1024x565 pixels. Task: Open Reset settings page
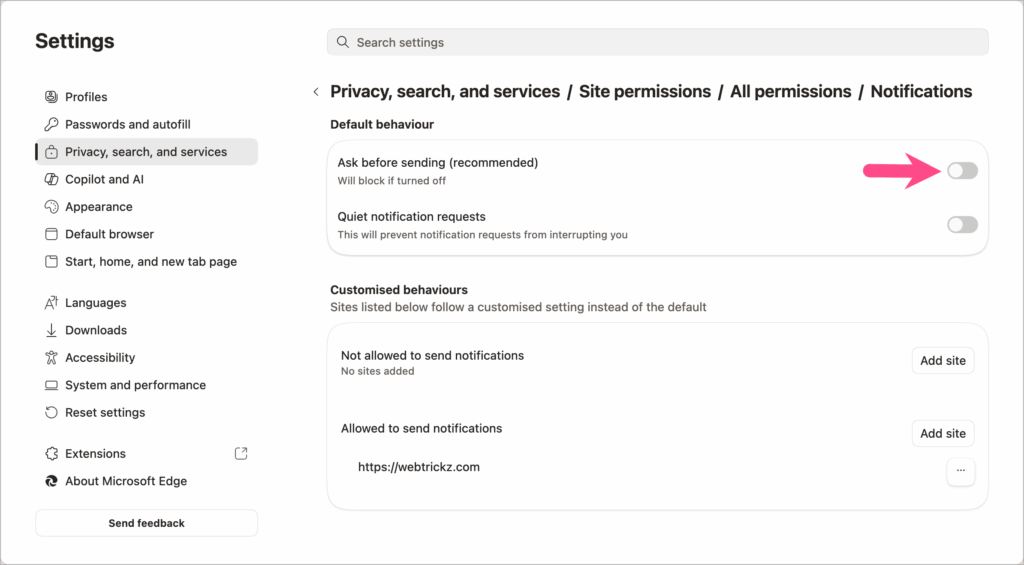147,412
